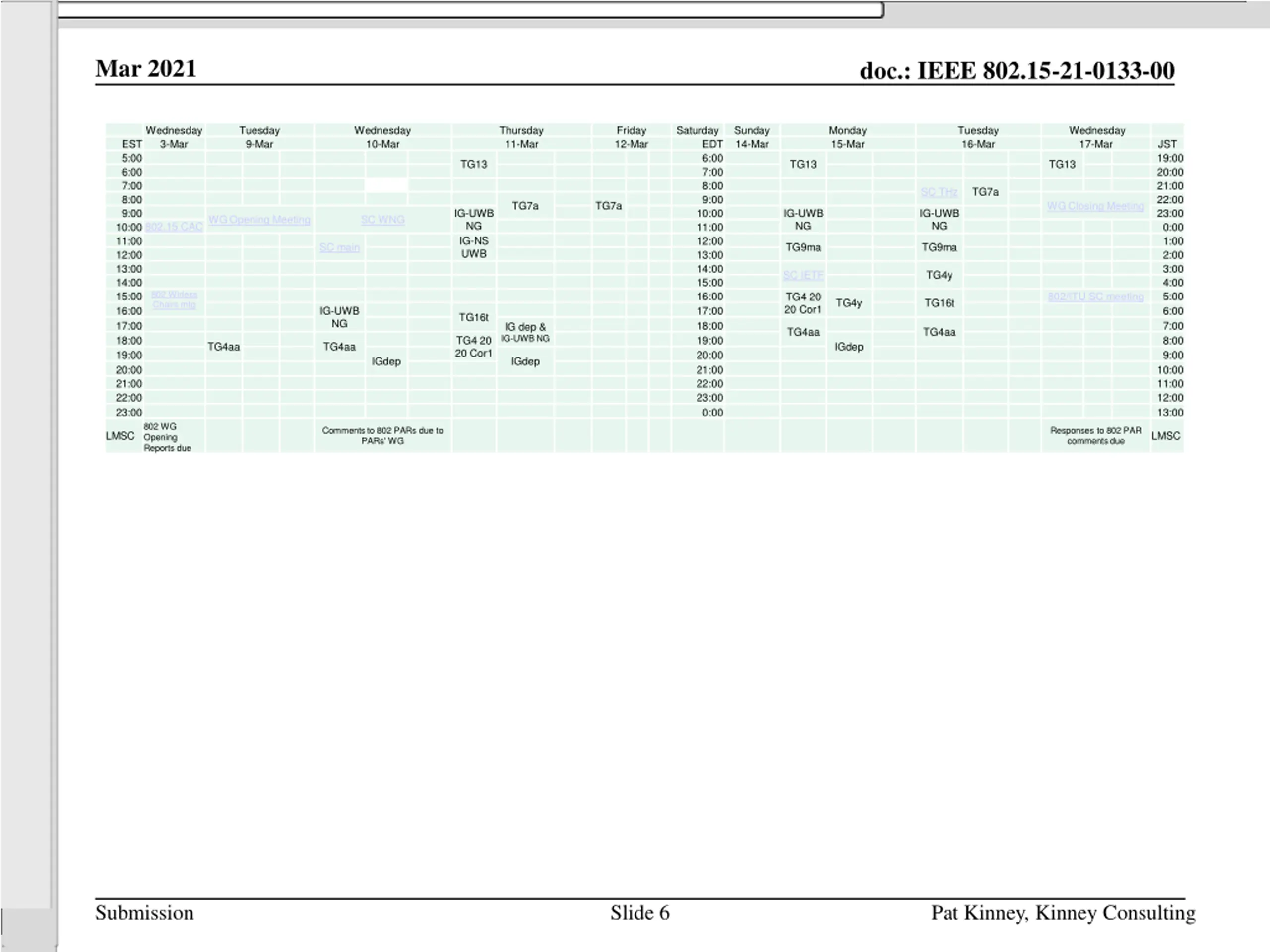The height and width of the screenshot is (952, 1270).
Task: Click the horizontal scrollbar at top
Action: [x=470, y=10]
